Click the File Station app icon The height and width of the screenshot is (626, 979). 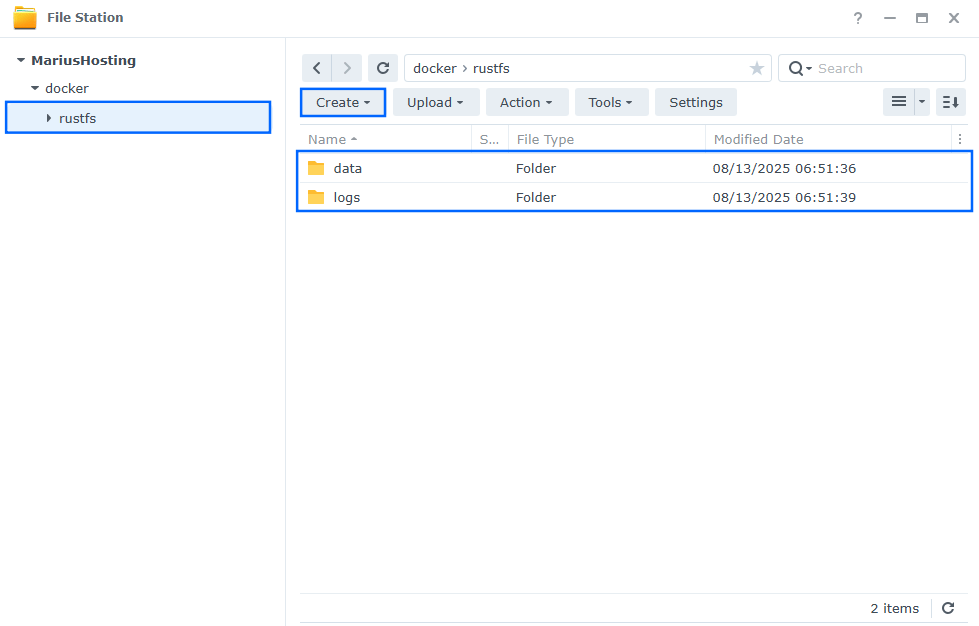click(x=25, y=17)
